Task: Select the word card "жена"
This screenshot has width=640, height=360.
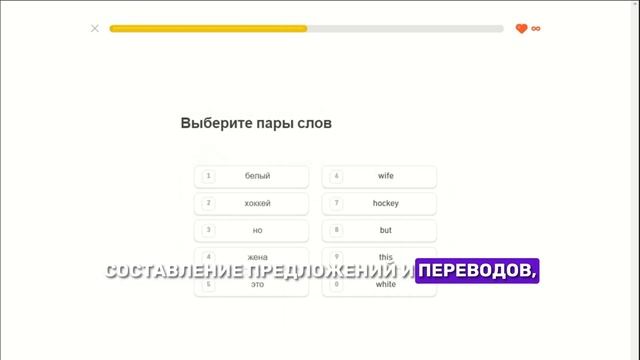Action: [251, 257]
